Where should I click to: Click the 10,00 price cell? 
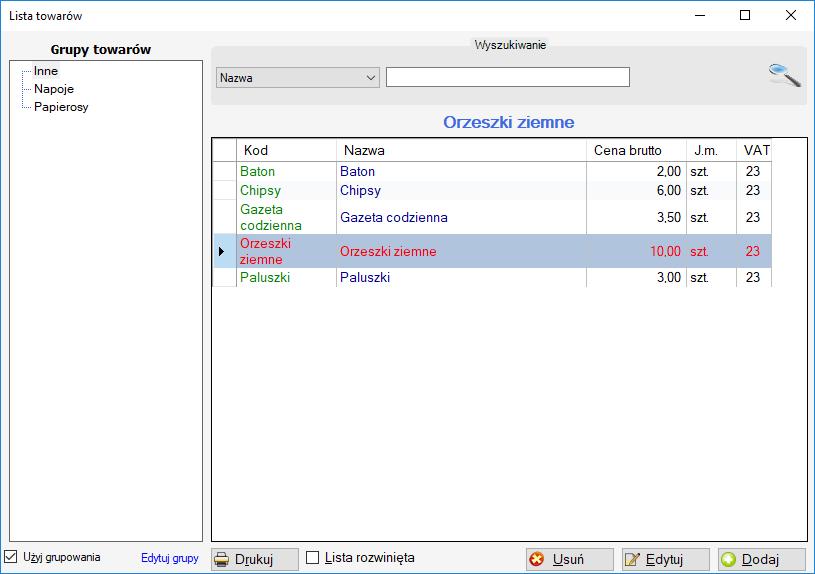click(637, 251)
